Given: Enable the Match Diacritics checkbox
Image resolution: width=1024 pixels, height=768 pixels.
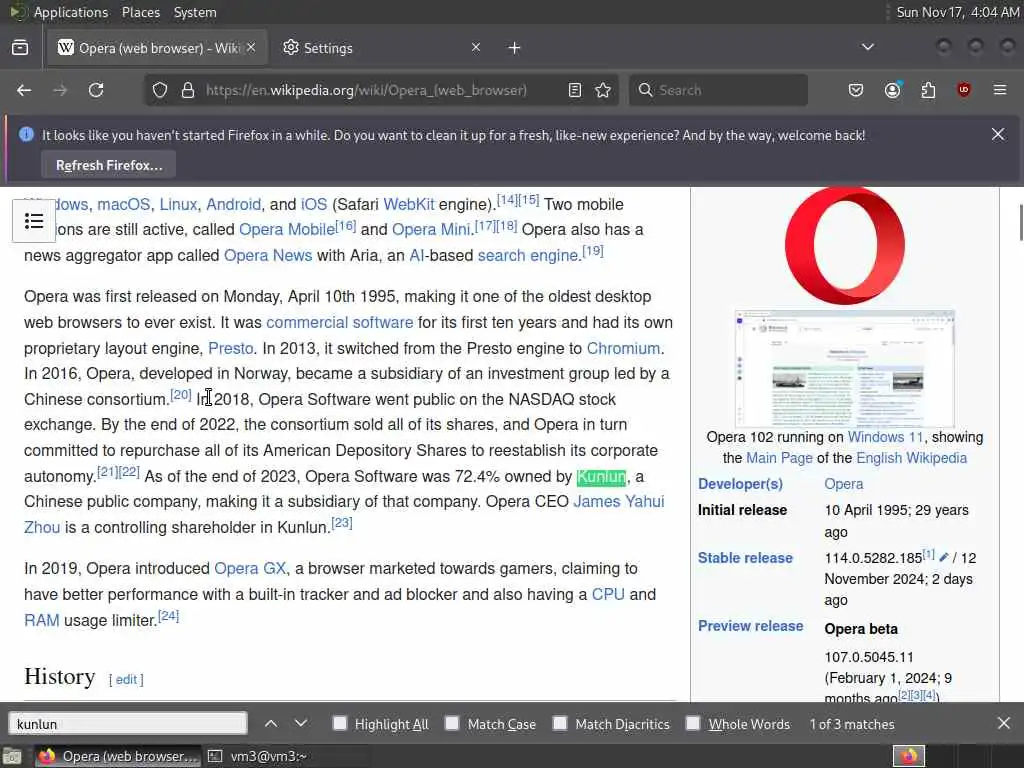Looking at the screenshot, I should (x=560, y=723).
